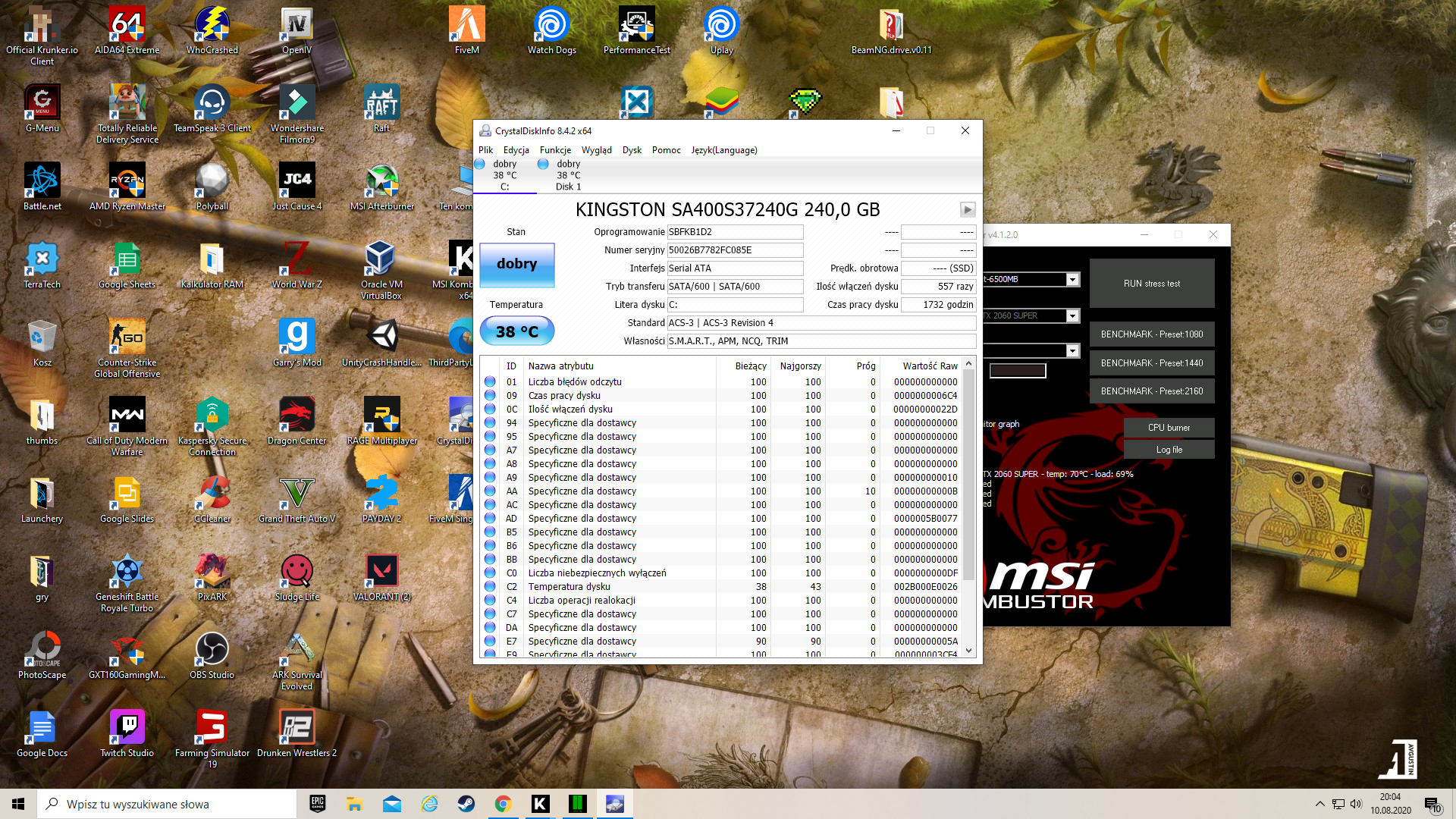Click the serial number field 50026B7782FC085E
This screenshot has height=819, width=1456.
pos(735,250)
